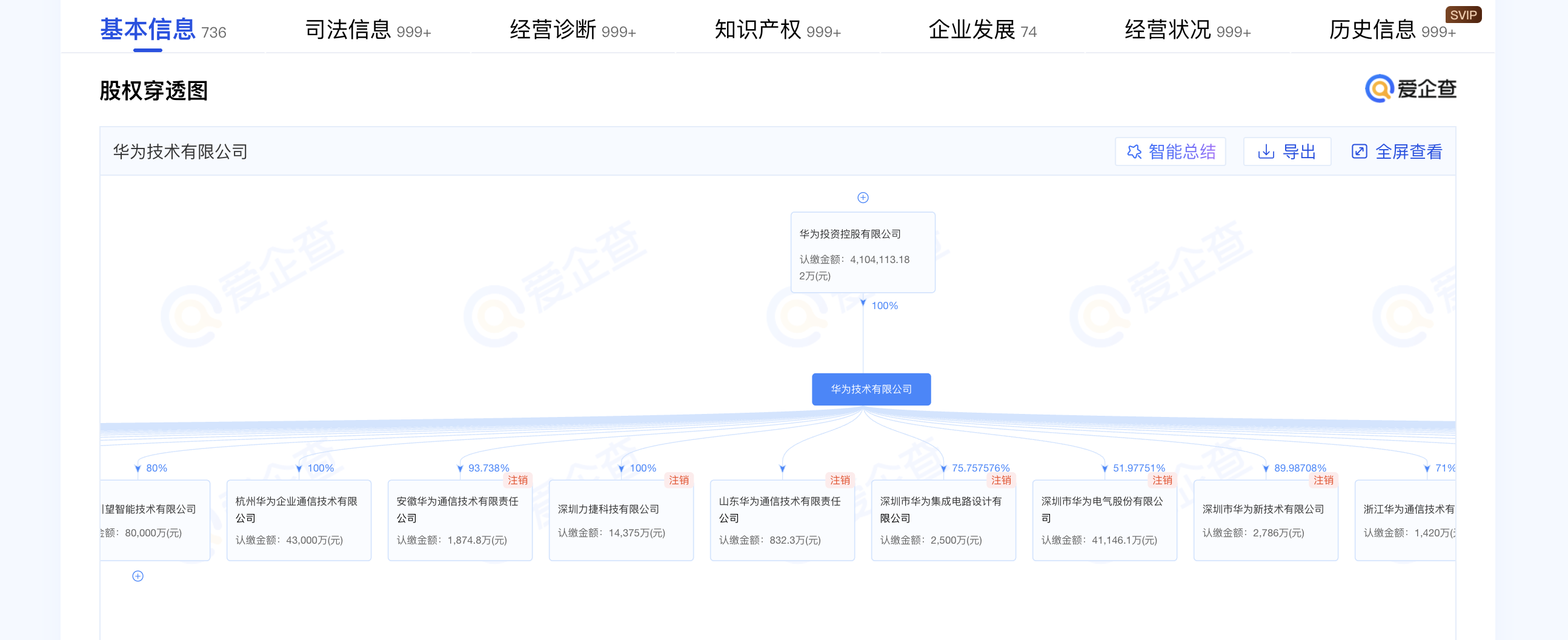Expand parent shareholders above 华为投资控股有限公司
Viewport: 1568px width, 640px height.
(863, 198)
